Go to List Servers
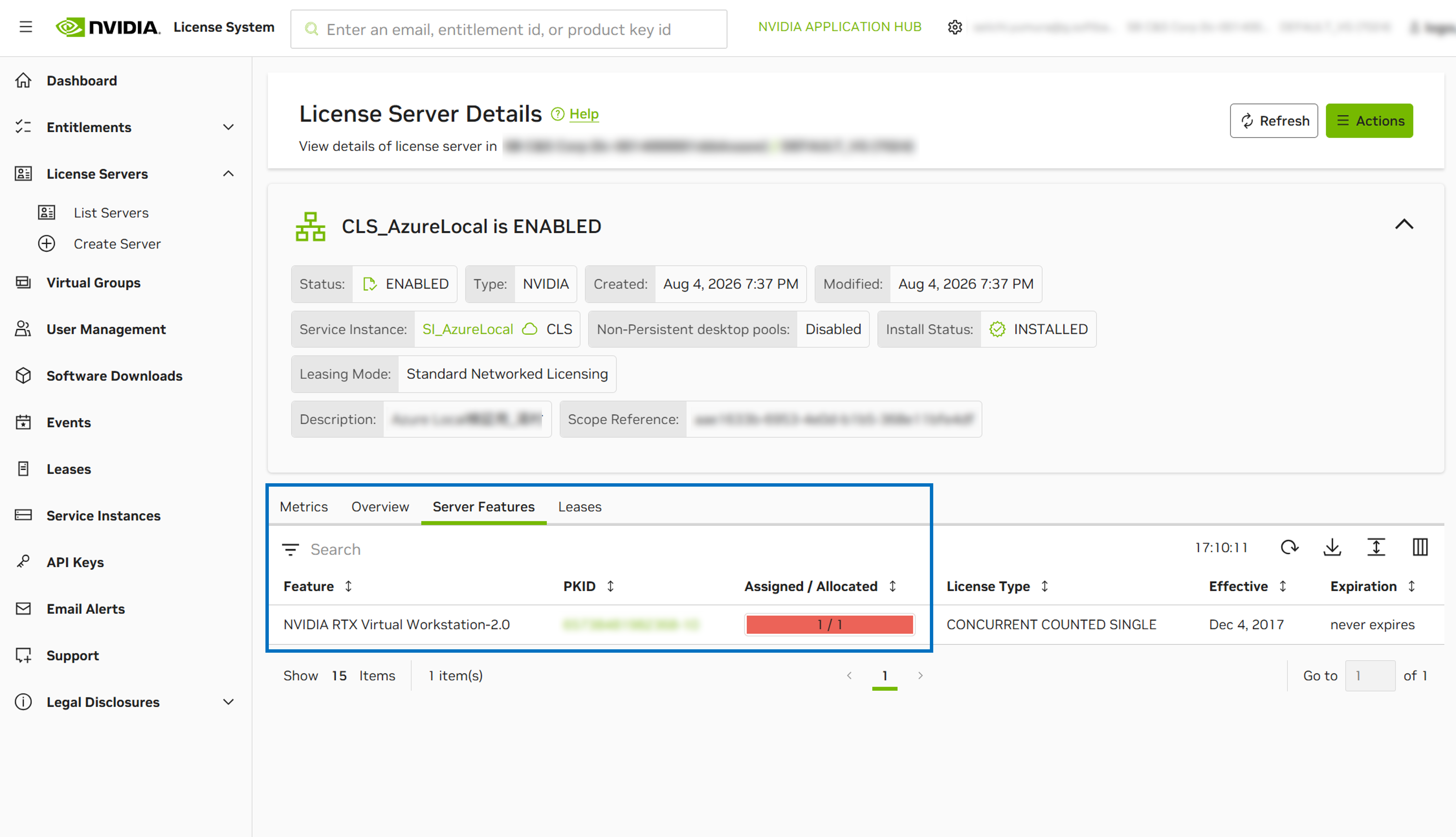Image resolution: width=1456 pixels, height=837 pixels. pyautogui.click(x=111, y=213)
